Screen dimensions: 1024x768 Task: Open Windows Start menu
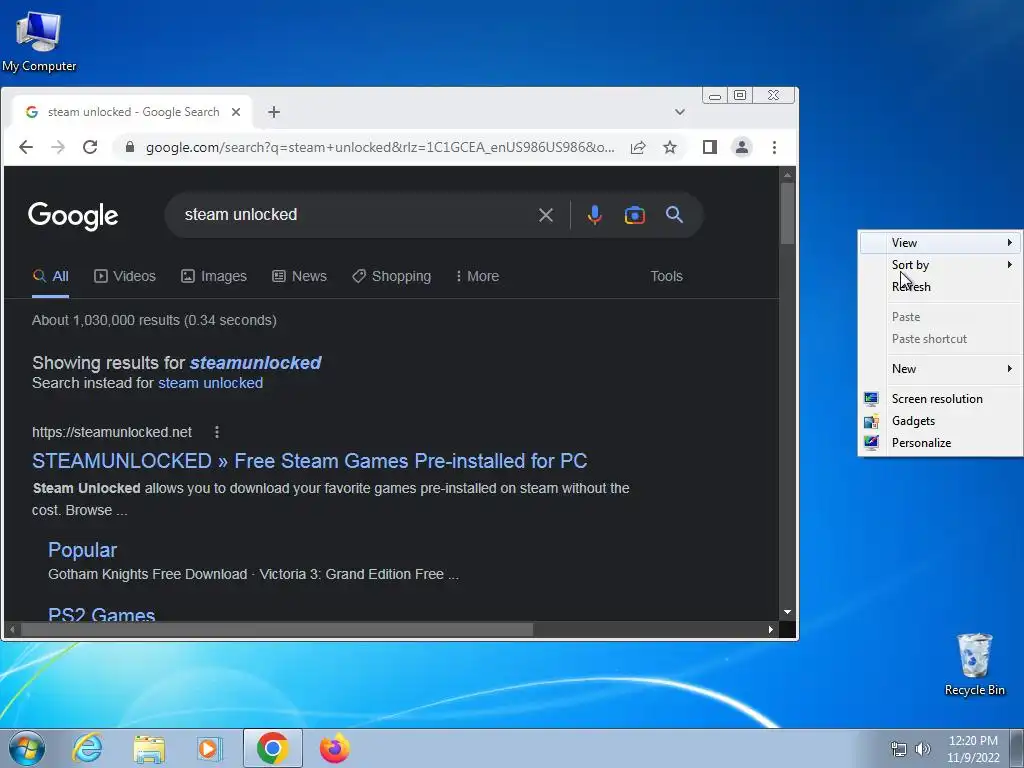coord(27,748)
